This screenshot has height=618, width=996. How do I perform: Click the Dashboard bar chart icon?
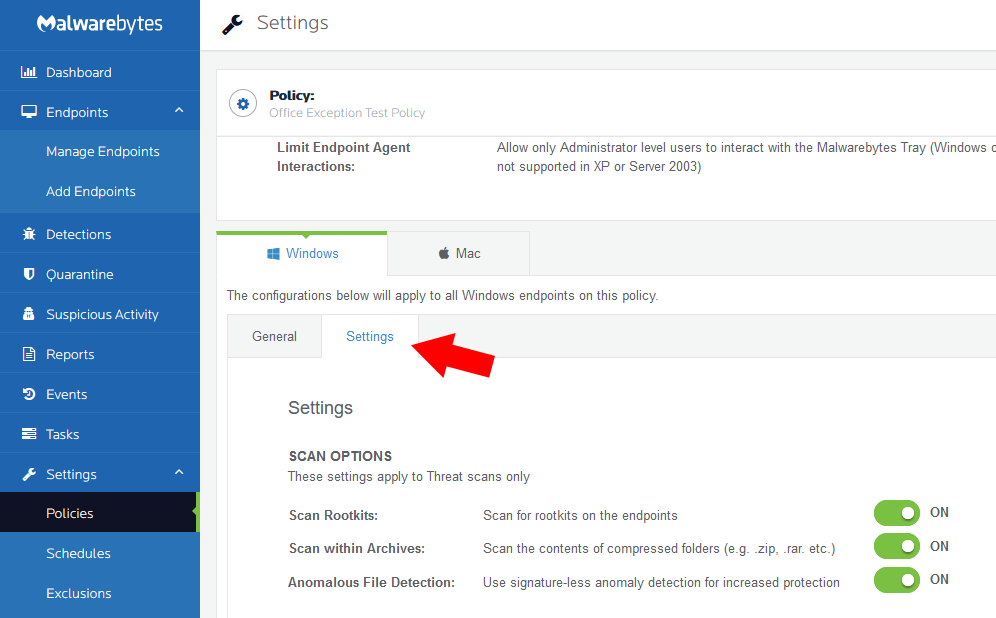click(28, 72)
